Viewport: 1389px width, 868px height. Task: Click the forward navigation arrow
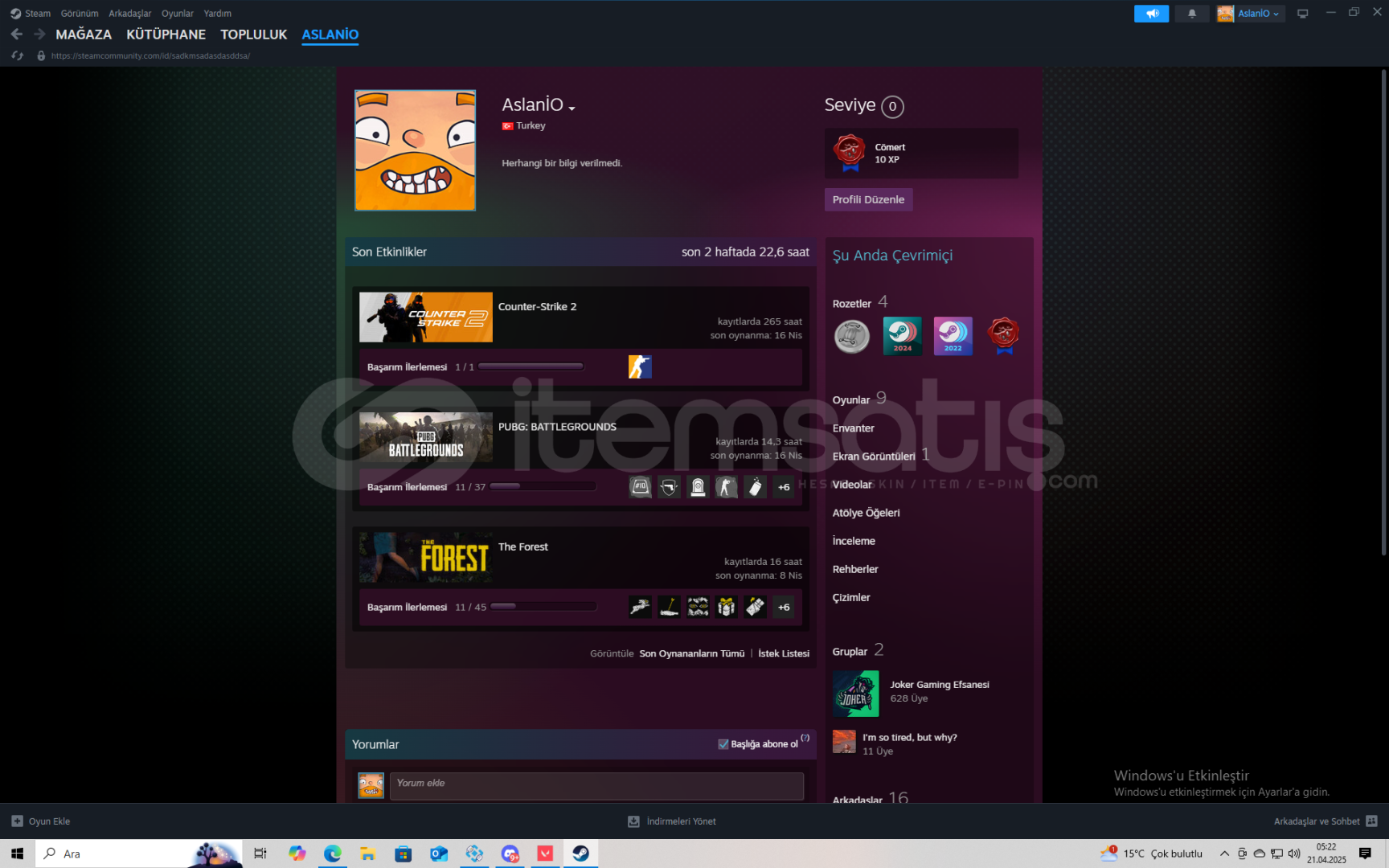[x=39, y=35]
